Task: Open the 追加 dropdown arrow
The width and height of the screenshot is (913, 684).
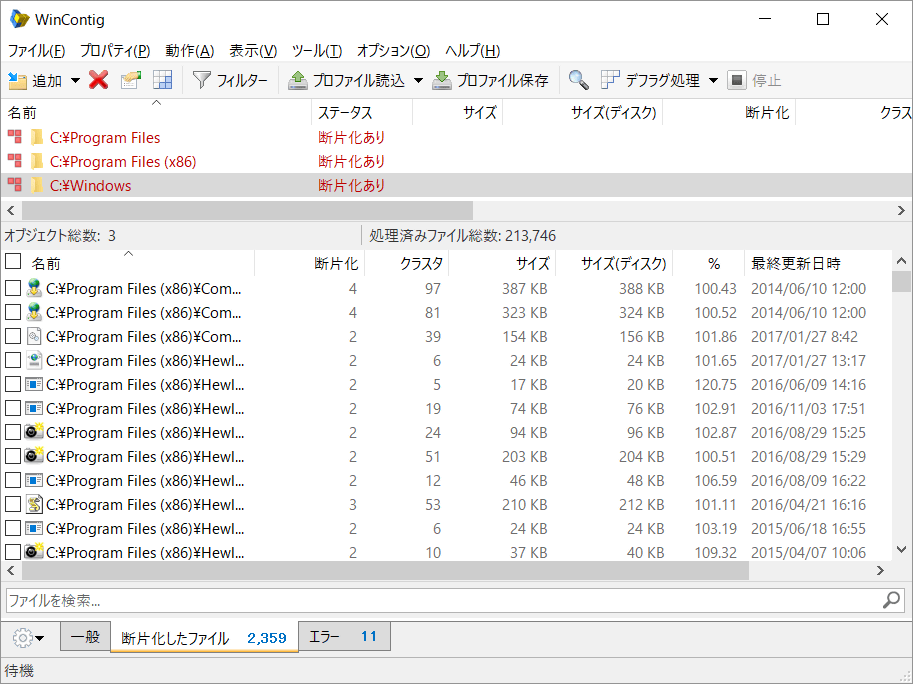Action: (x=75, y=80)
